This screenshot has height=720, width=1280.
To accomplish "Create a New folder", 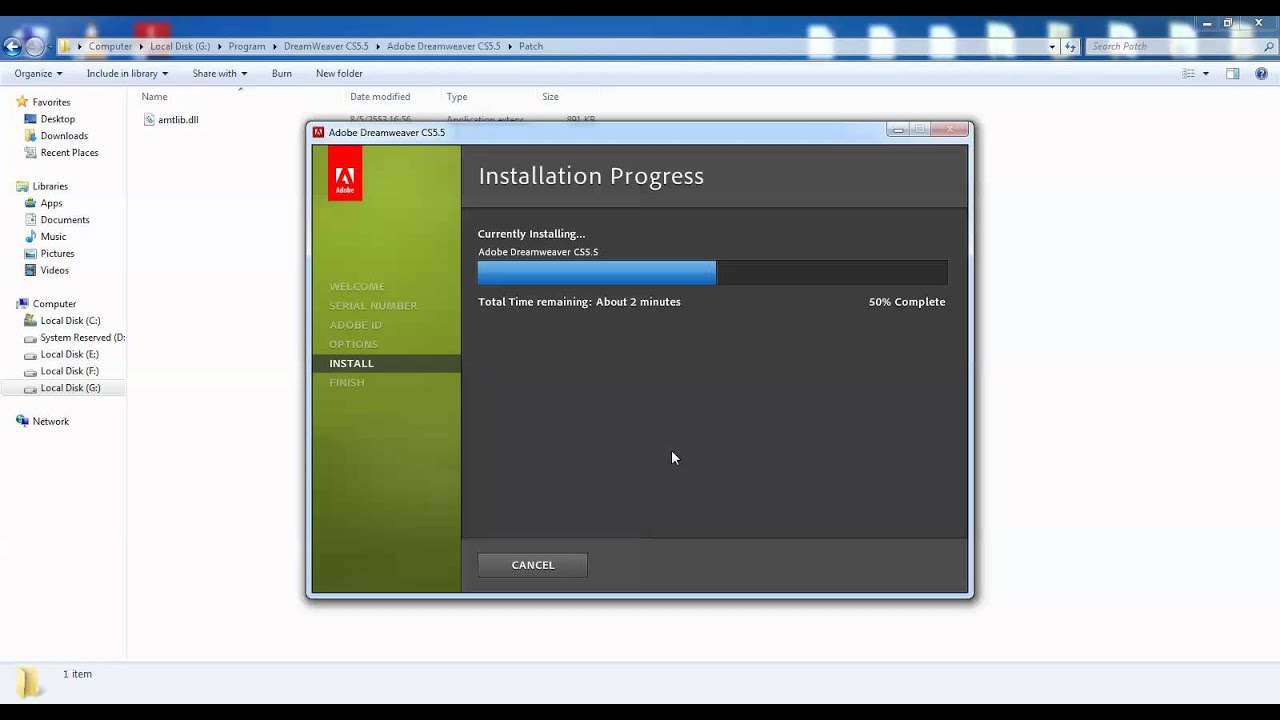I will (x=339, y=73).
